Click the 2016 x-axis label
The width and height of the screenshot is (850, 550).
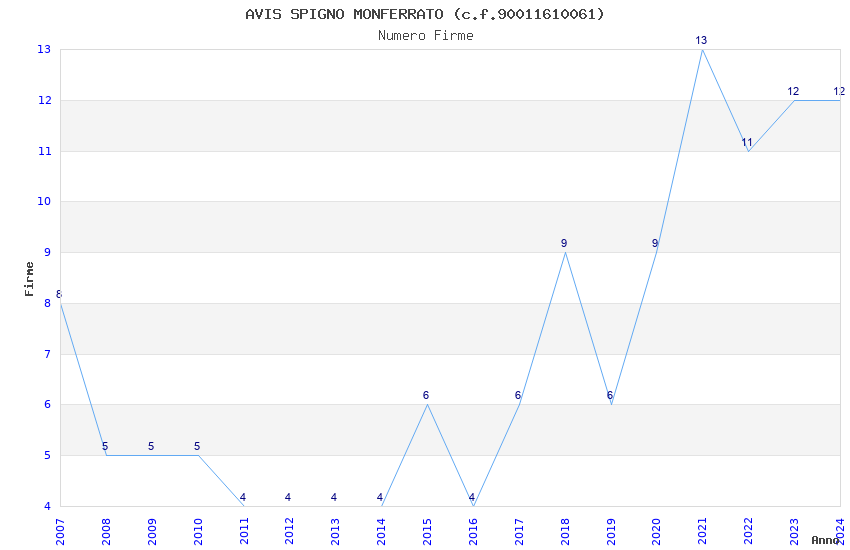[x=473, y=532]
